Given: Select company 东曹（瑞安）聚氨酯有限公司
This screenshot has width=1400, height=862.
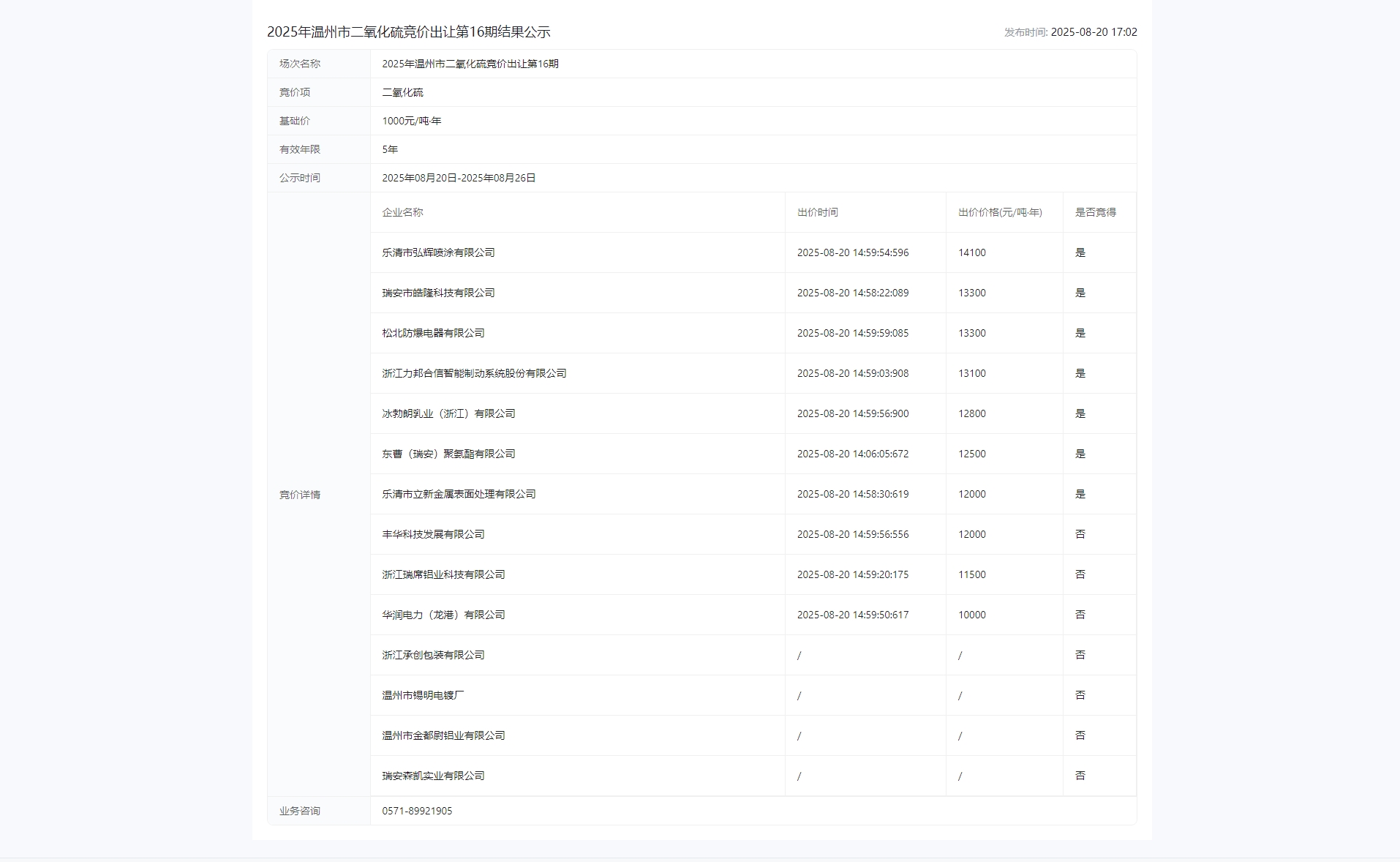Looking at the screenshot, I should point(448,454).
